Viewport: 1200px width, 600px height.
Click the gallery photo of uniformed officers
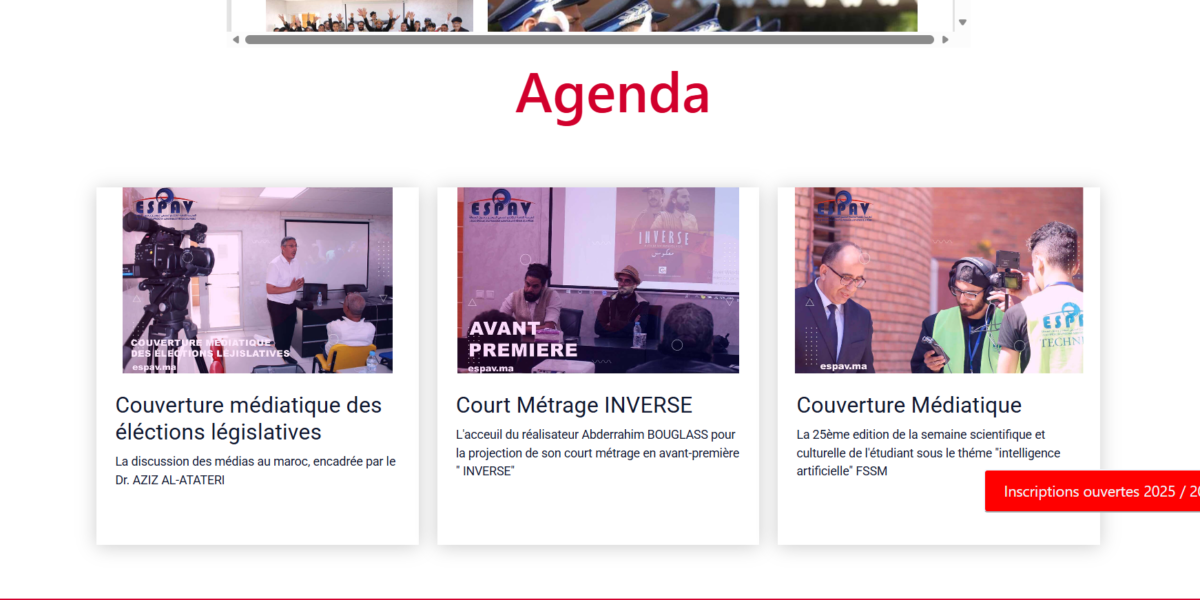point(702,16)
